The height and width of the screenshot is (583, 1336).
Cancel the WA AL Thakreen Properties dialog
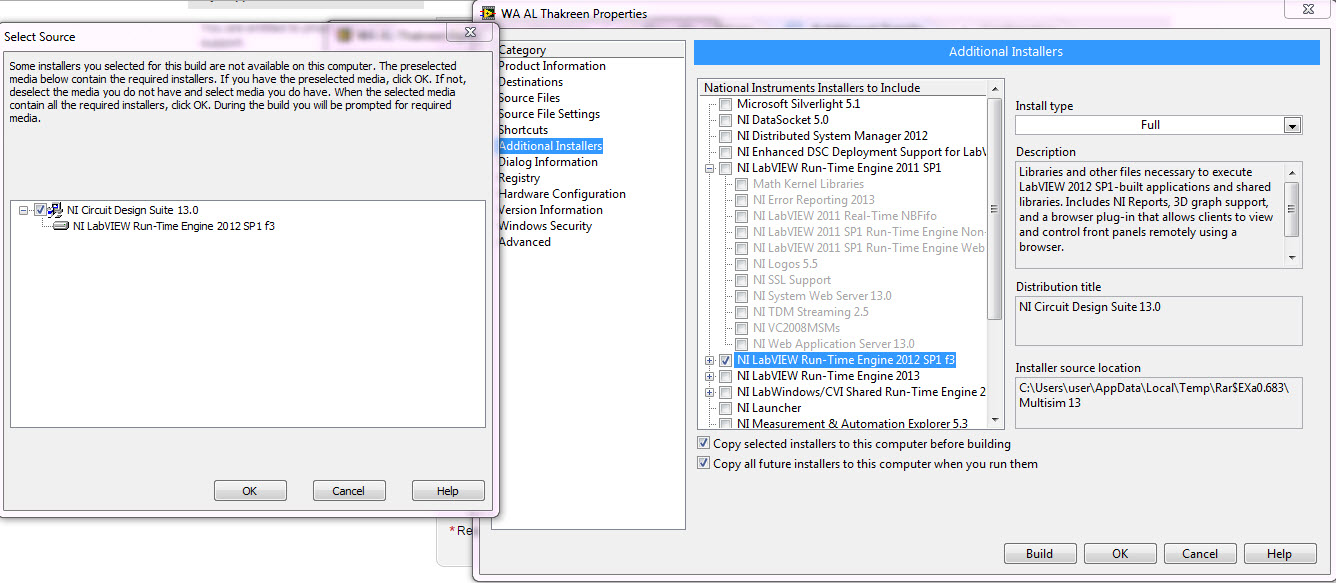pyautogui.click(x=1200, y=554)
